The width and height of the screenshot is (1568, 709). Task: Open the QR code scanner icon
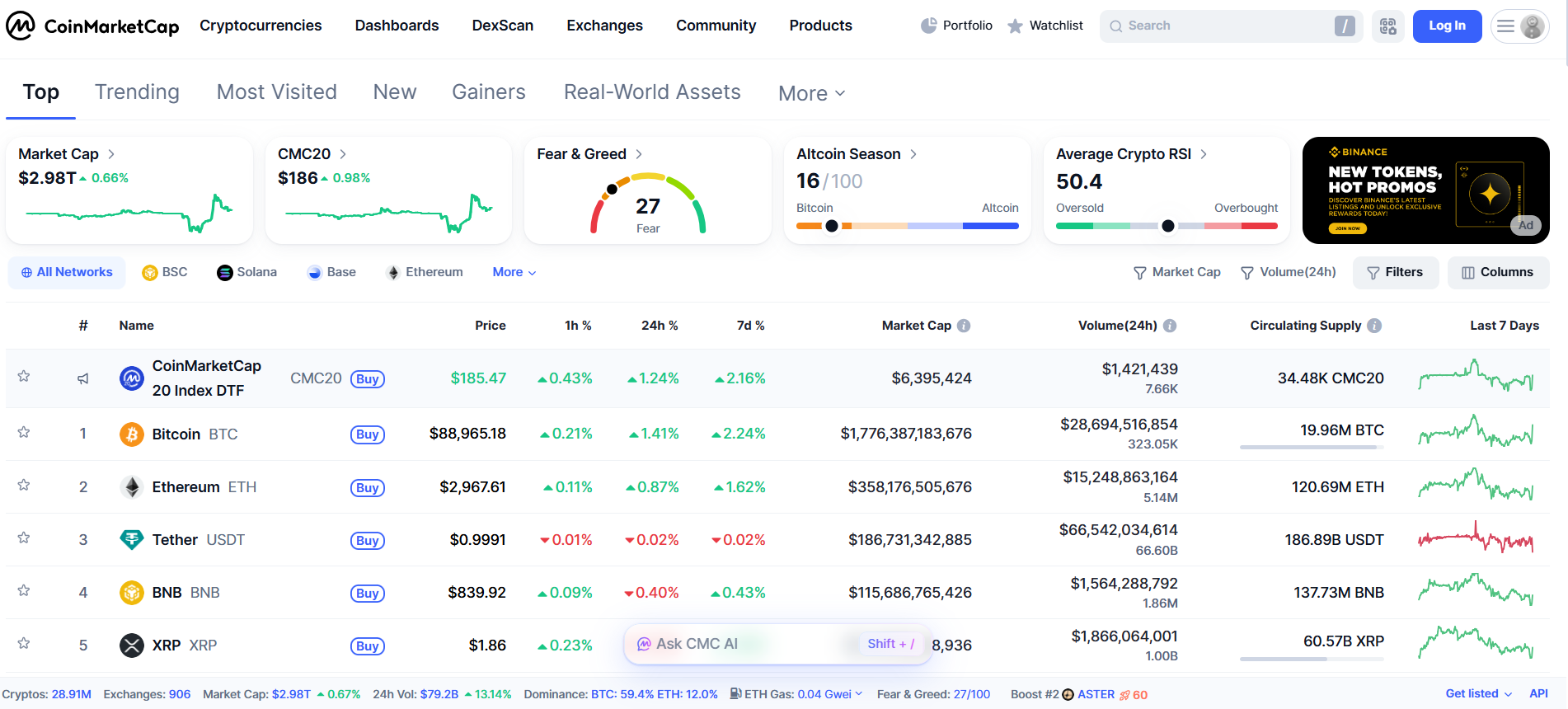(x=1387, y=26)
